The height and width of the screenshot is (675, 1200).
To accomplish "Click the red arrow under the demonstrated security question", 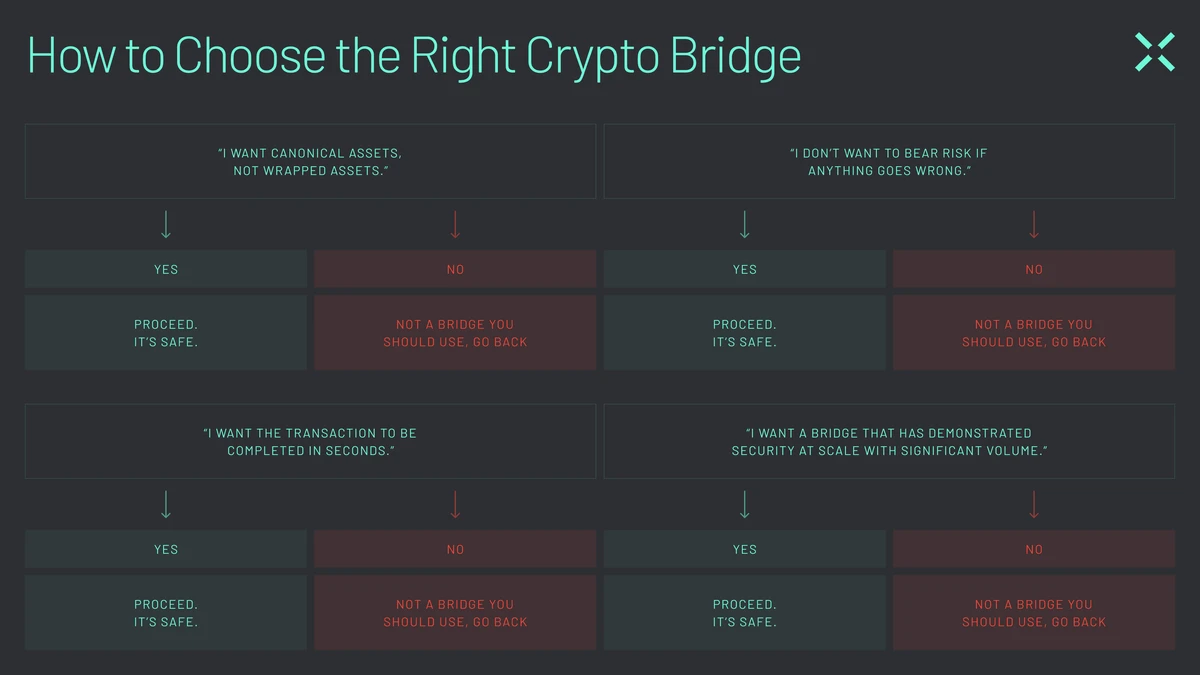I will pos(1034,505).
